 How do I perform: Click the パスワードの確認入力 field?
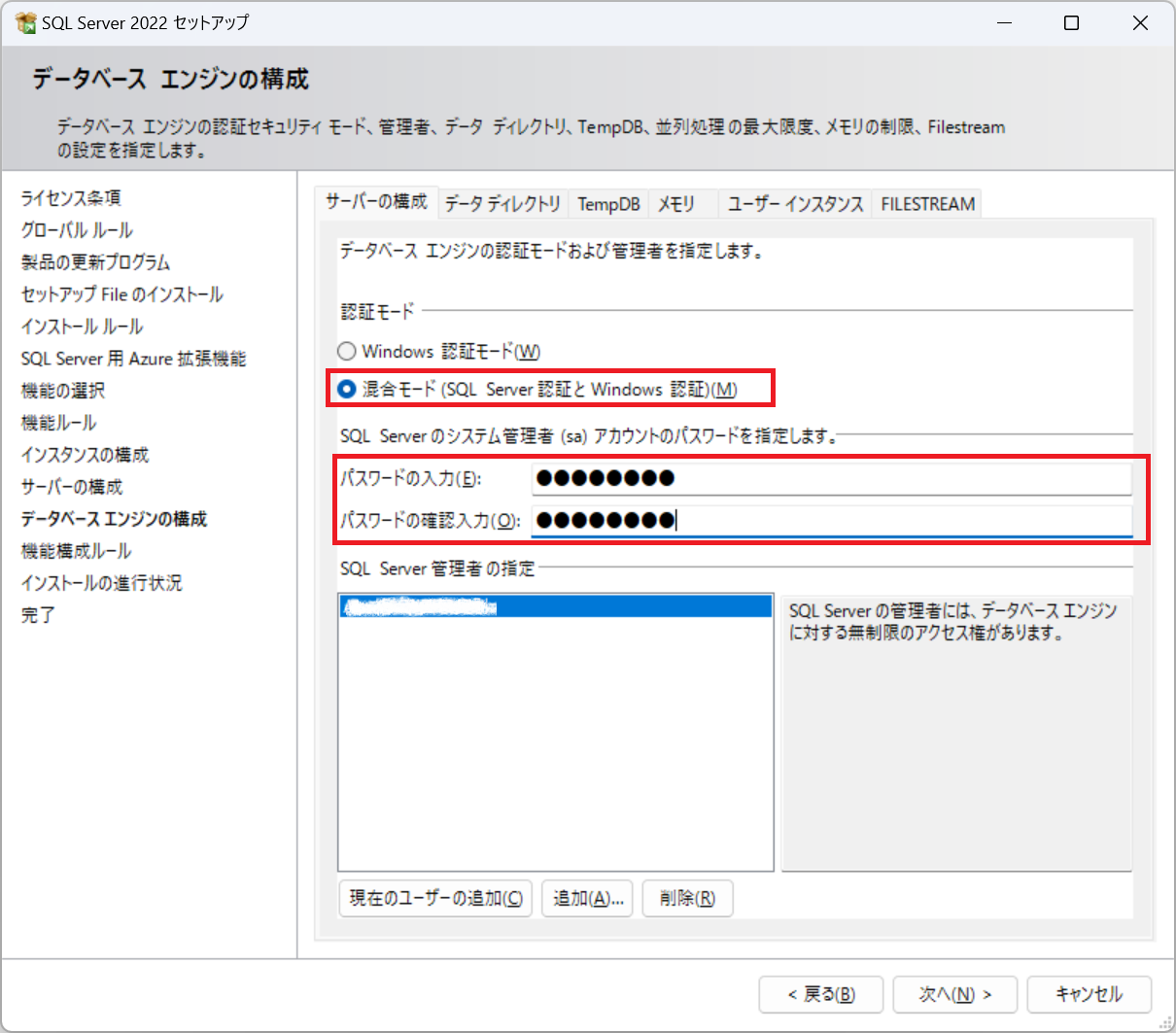(x=831, y=520)
